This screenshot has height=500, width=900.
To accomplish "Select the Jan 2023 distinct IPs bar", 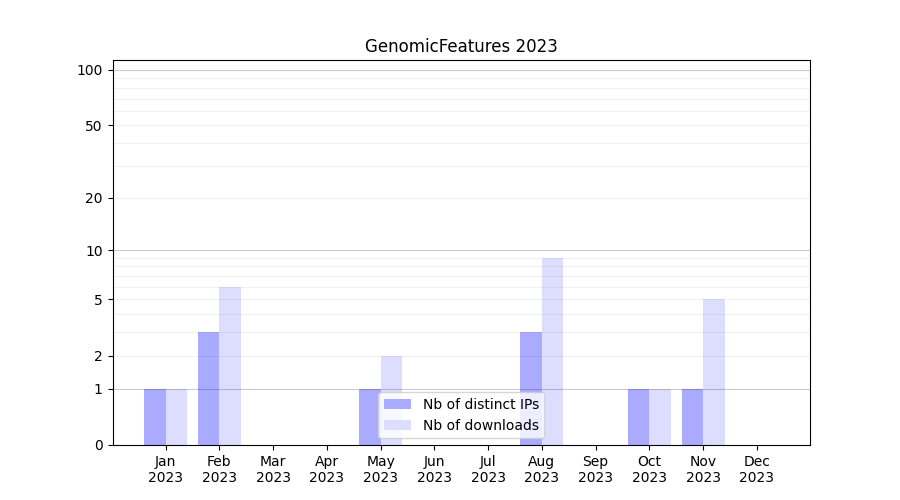I will tap(155, 417).
